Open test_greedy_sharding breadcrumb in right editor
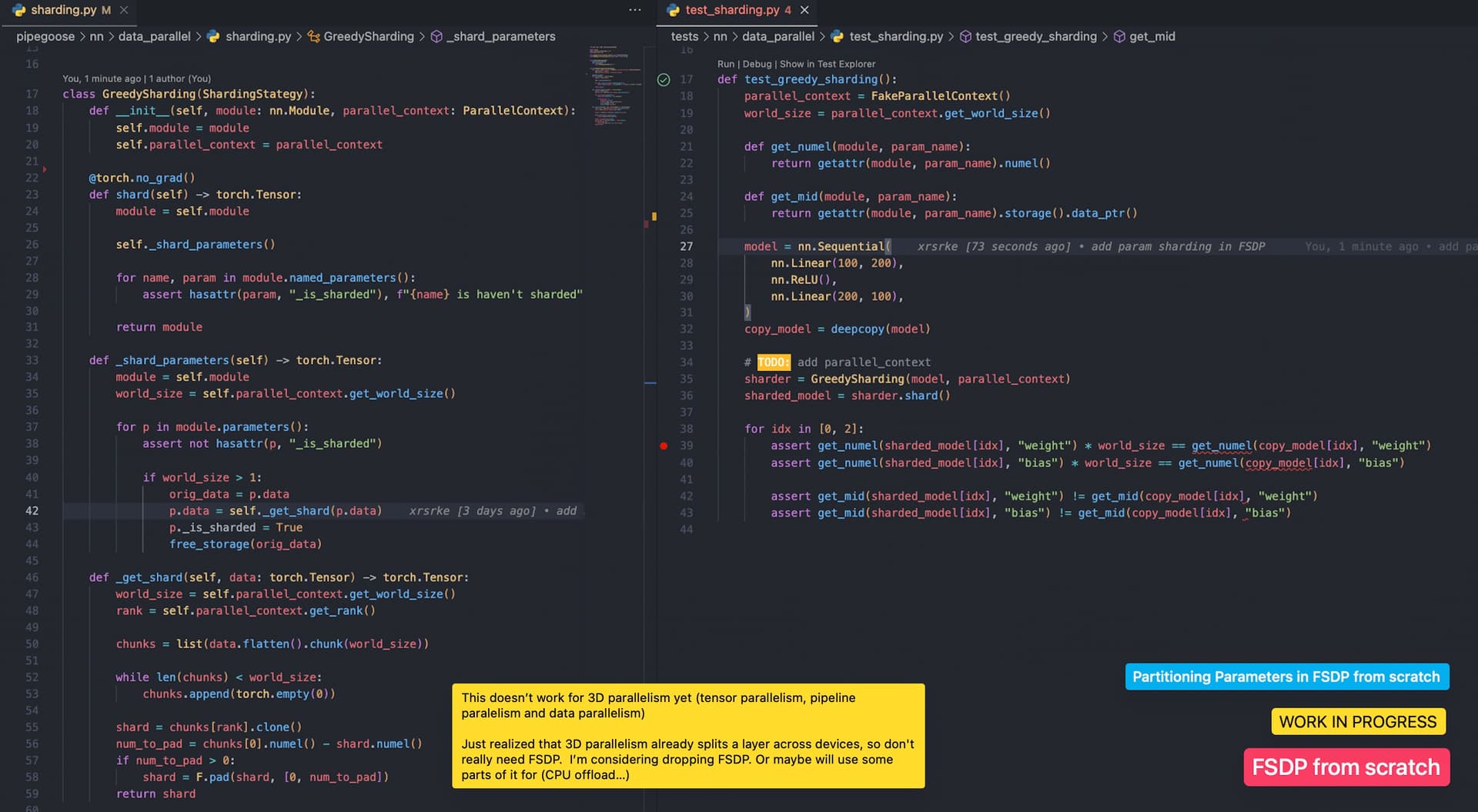 click(x=1035, y=36)
